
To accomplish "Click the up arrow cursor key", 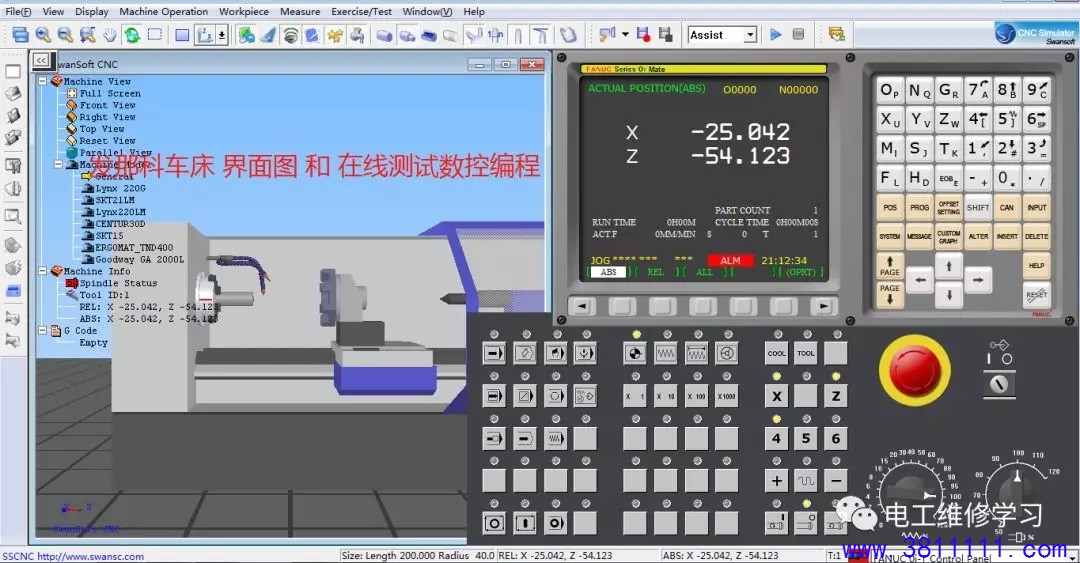I will point(949,265).
